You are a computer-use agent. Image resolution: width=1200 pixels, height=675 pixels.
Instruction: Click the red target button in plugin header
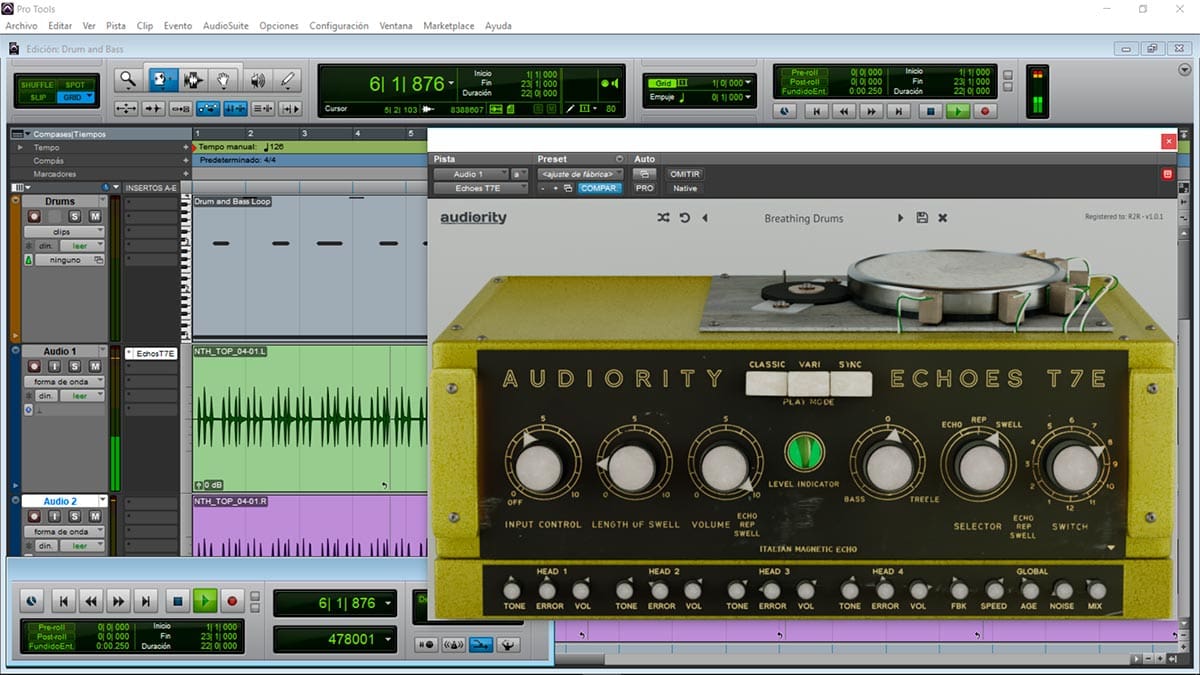click(1166, 174)
